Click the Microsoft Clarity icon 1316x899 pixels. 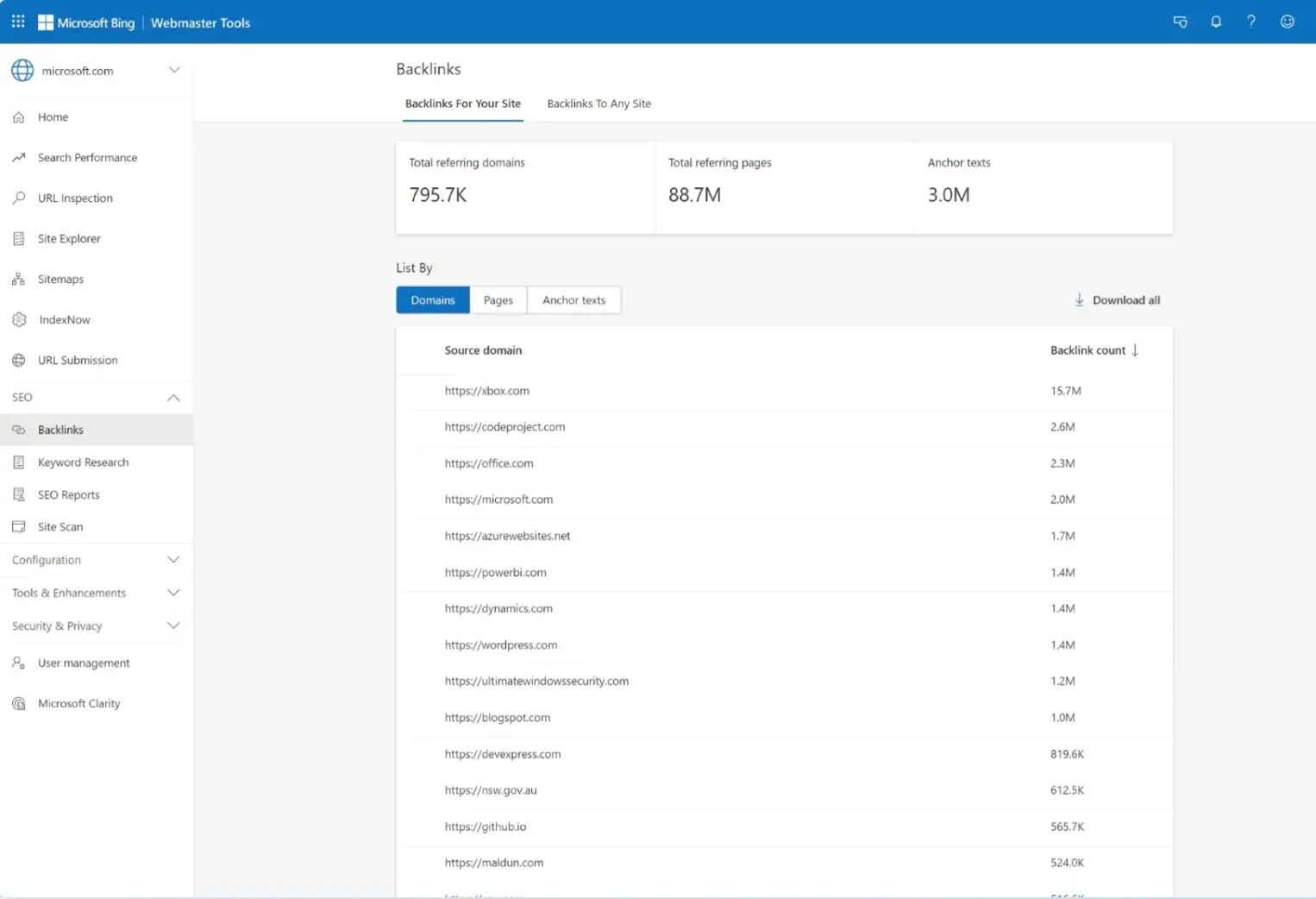[19, 704]
